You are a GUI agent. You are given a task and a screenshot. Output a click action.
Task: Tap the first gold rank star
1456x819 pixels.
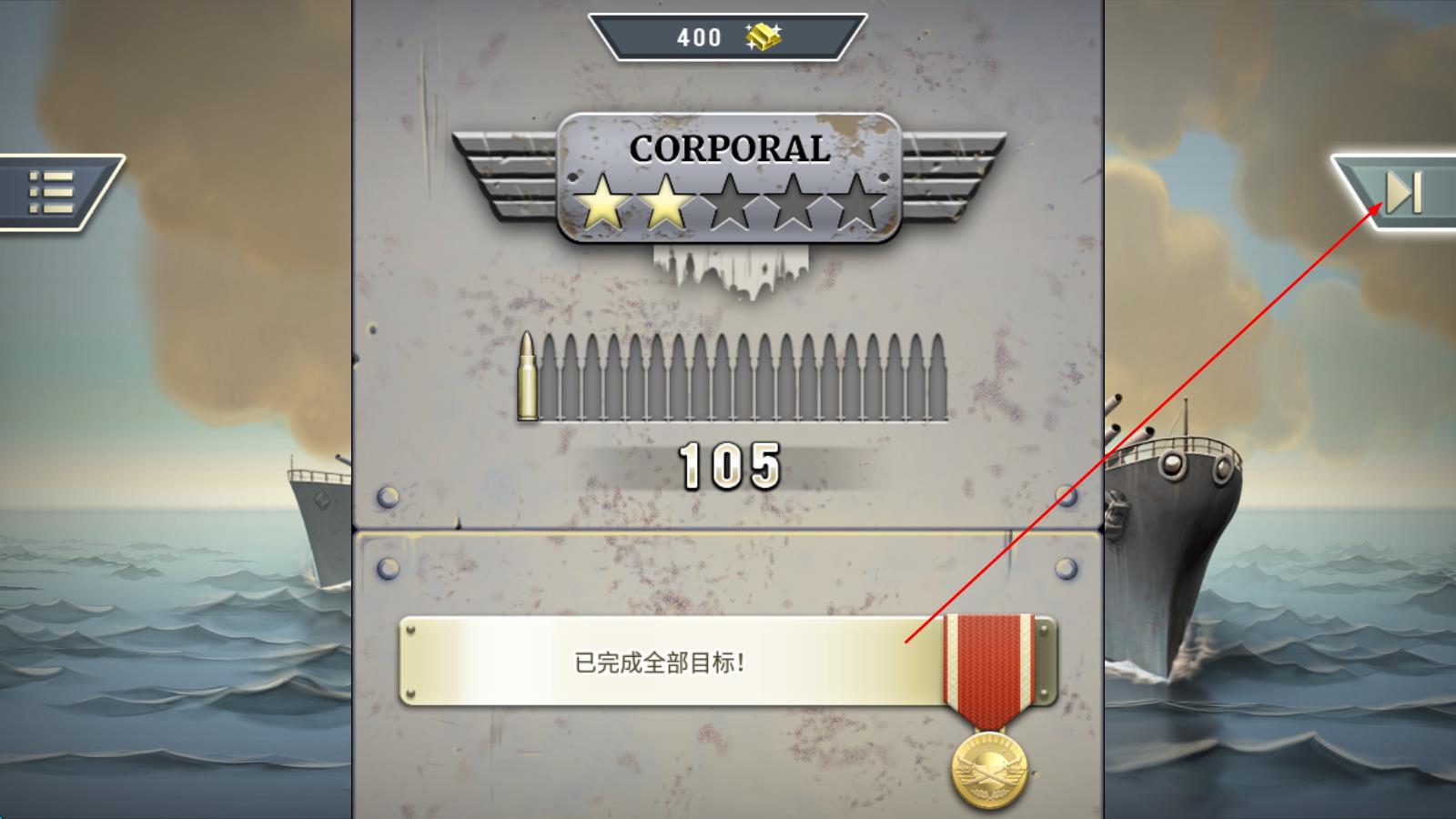602,202
